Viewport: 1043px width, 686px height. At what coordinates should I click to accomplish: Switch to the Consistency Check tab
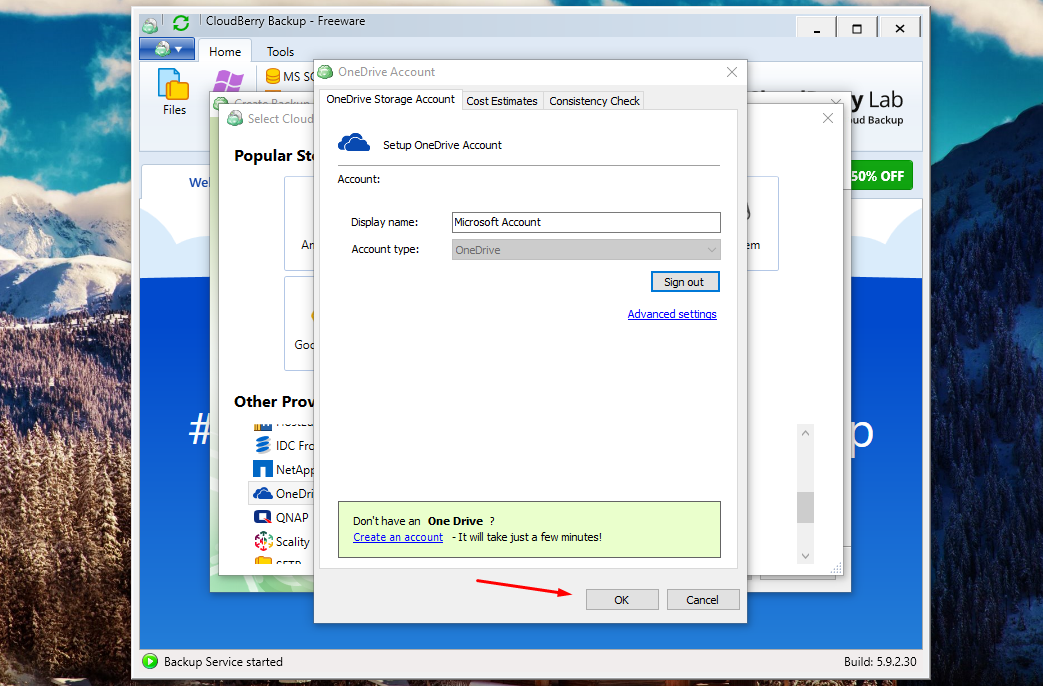click(x=594, y=100)
